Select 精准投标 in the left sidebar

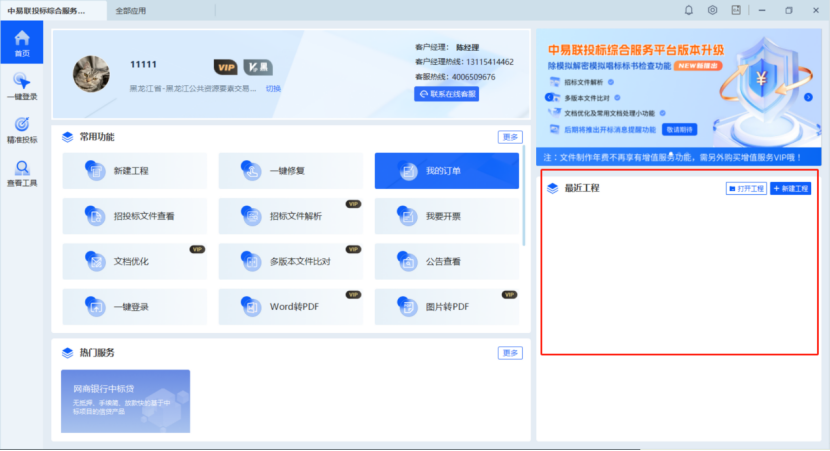coord(21,129)
